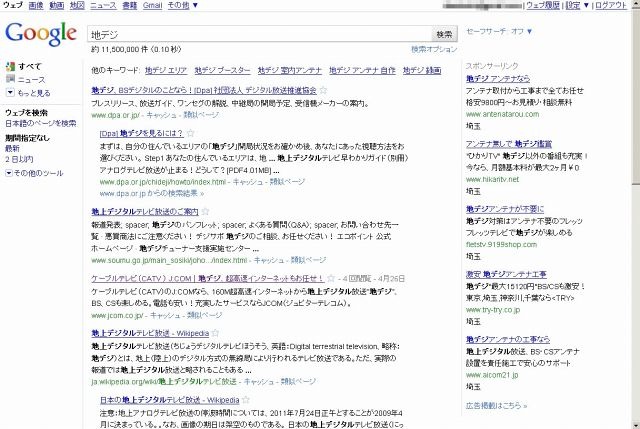640x429 pixels.
Task: Open Gmail in the top navigation
Action: 152,5
